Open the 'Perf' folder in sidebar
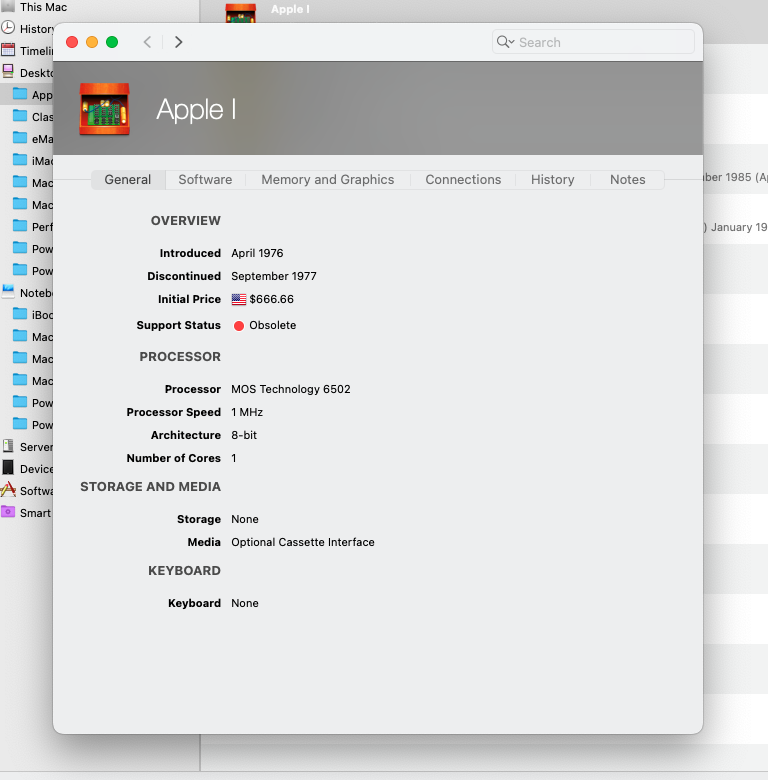 point(33,226)
